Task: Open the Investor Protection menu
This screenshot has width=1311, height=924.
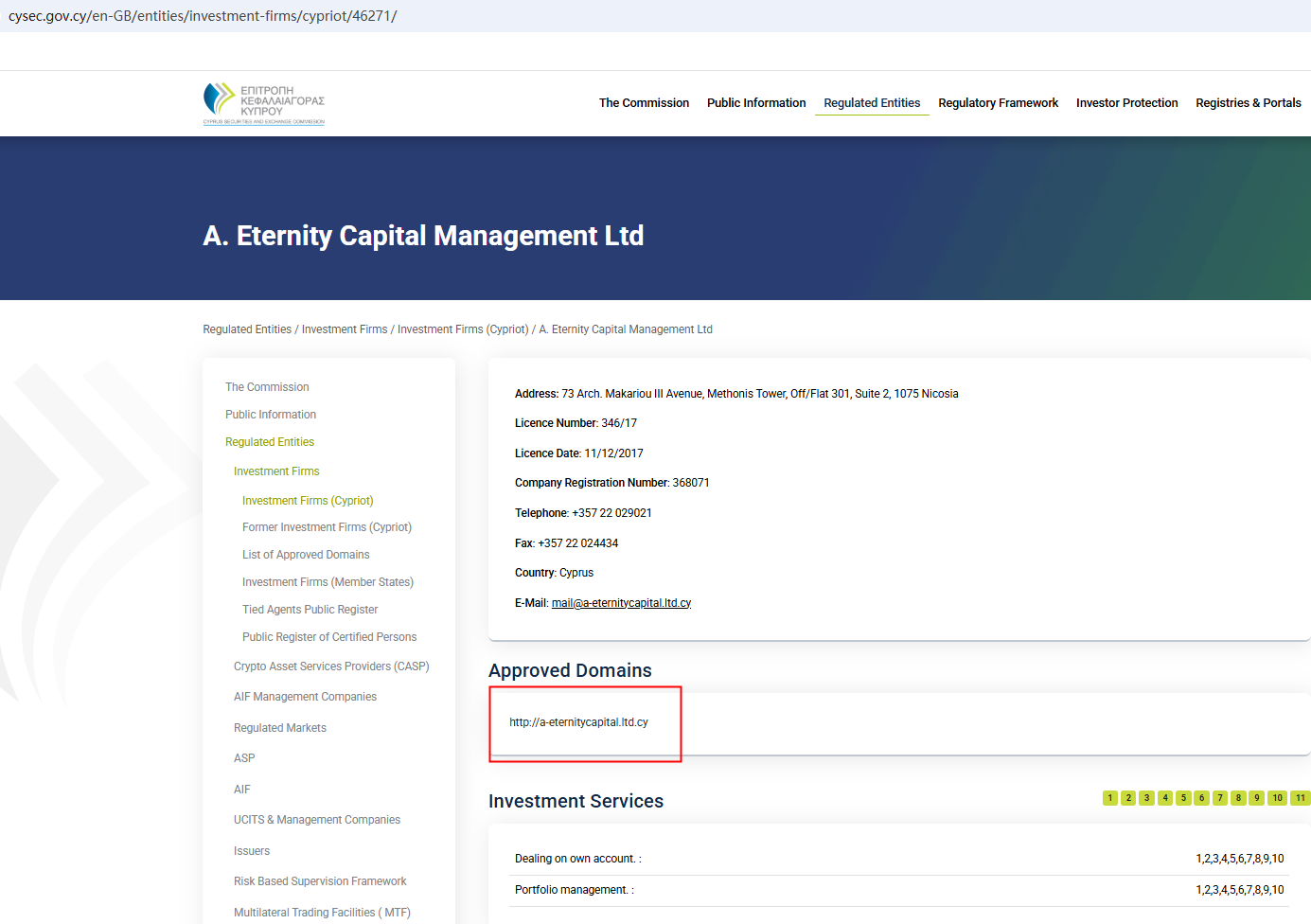Action: (x=1126, y=103)
